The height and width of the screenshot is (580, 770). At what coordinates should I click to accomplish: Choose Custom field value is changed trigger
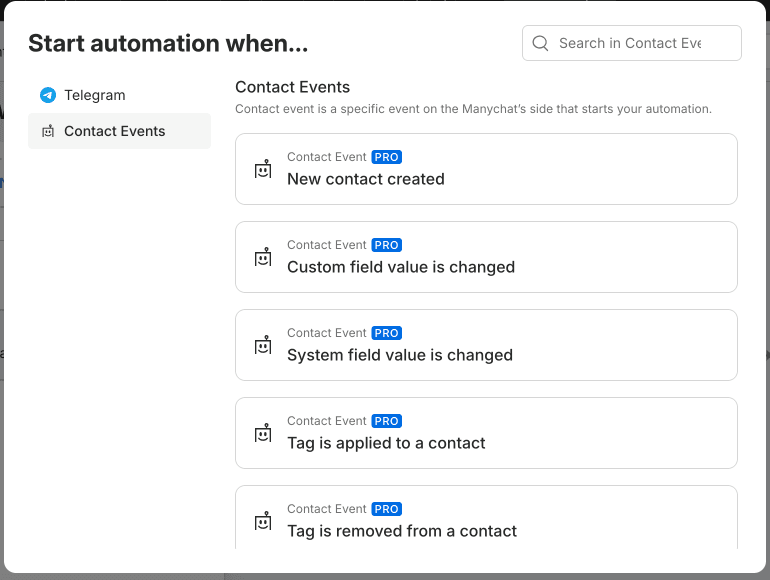486,257
